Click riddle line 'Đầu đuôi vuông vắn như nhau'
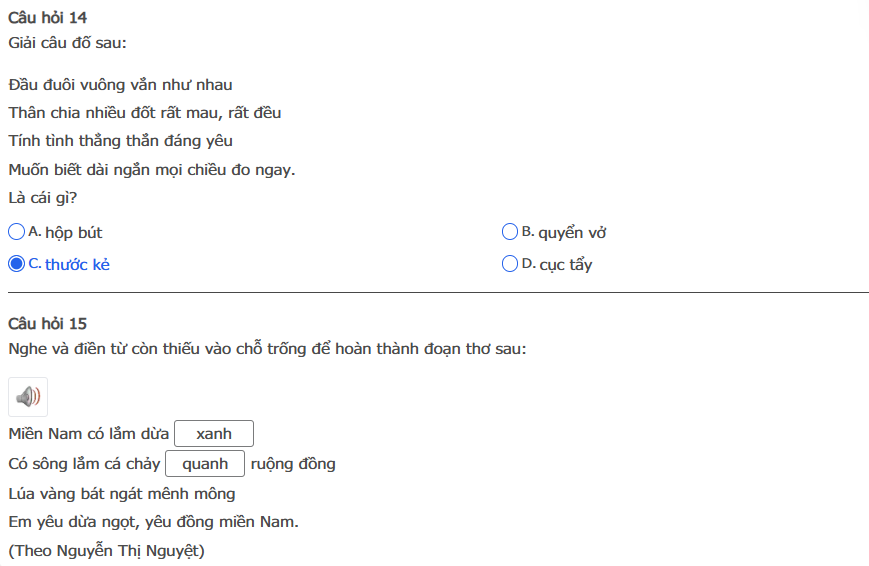This screenshot has width=869, height=566. [x=120, y=85]
